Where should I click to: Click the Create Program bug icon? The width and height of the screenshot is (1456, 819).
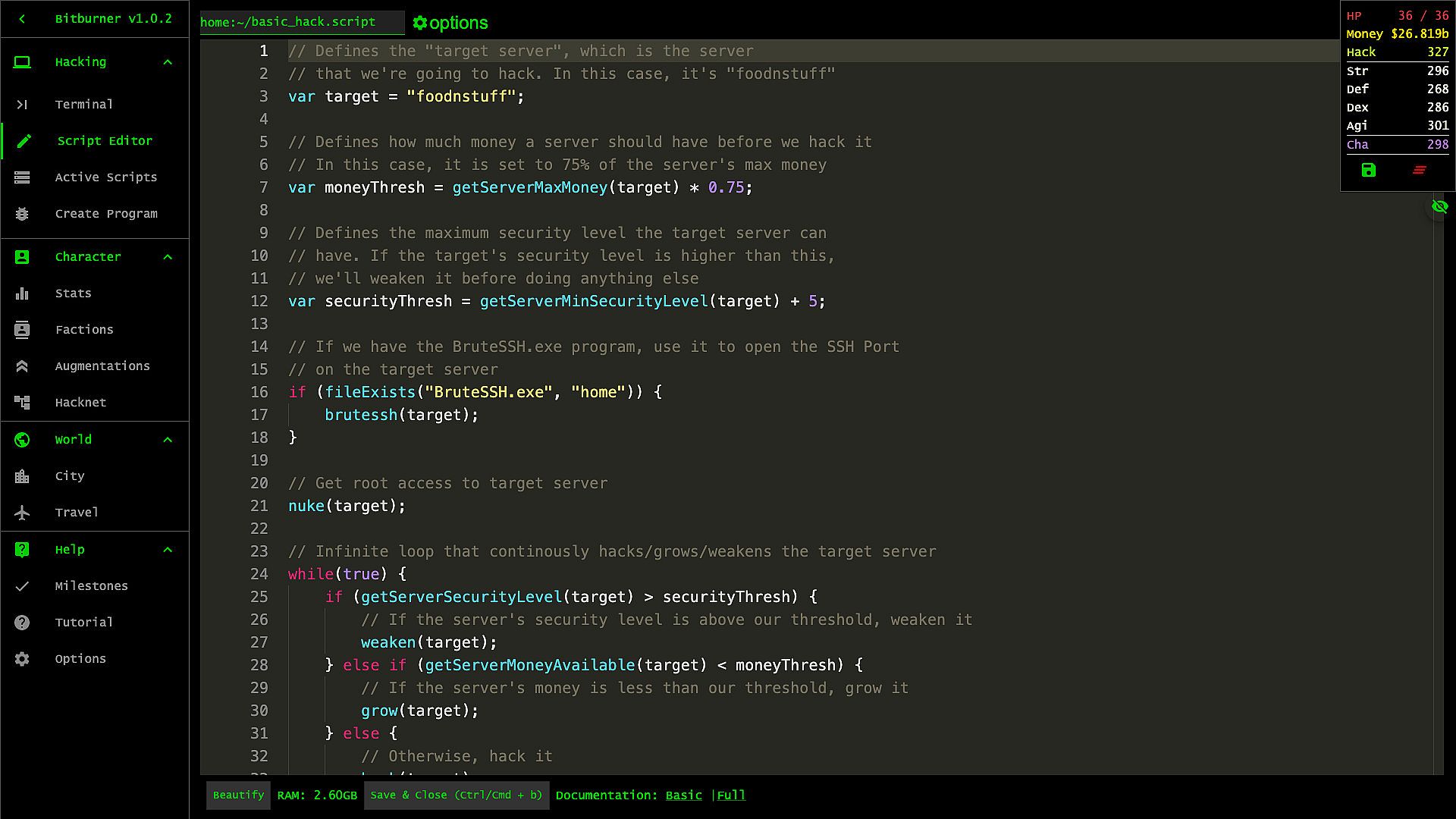point(22,214)
